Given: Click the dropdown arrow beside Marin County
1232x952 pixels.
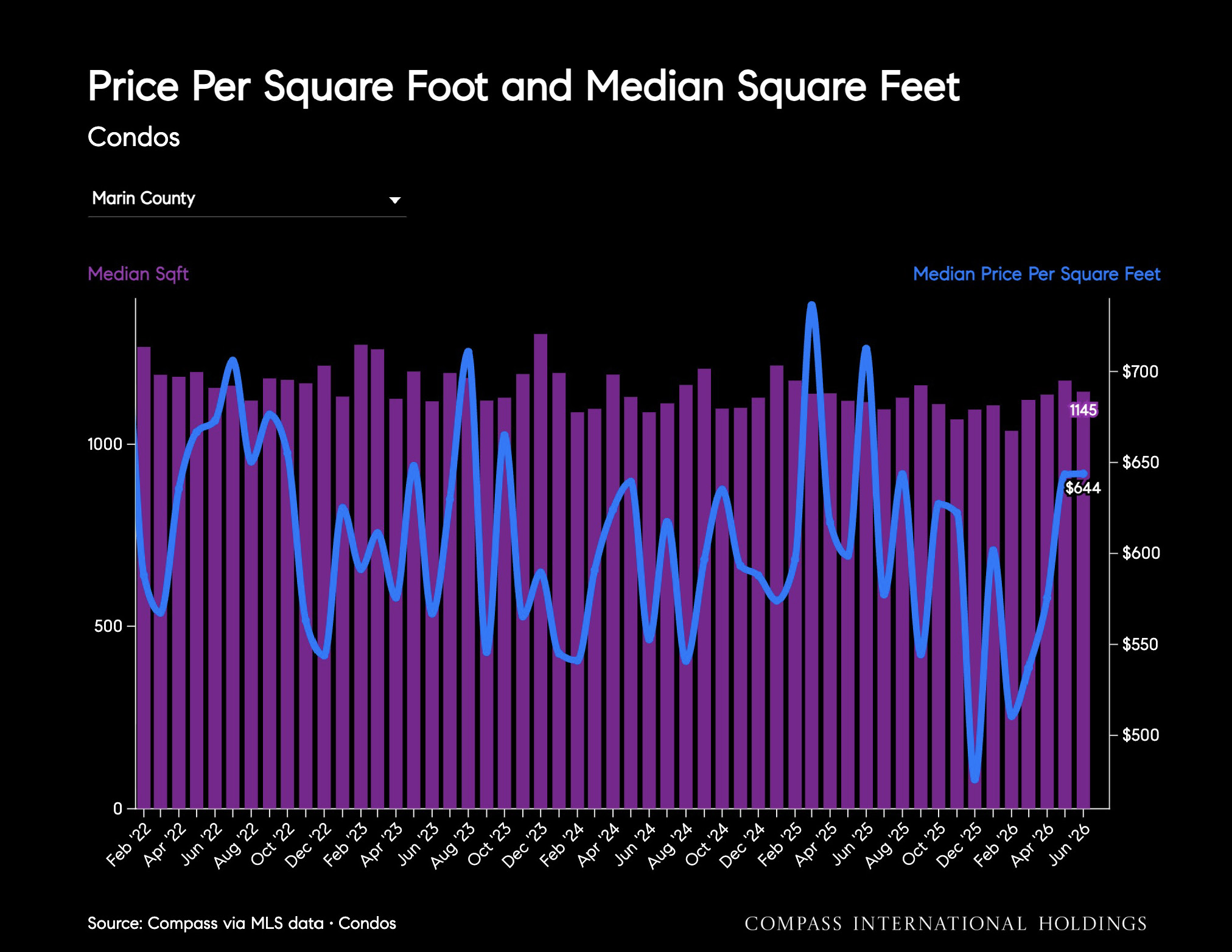Looking at the screenshot, I should coord(395,200).
